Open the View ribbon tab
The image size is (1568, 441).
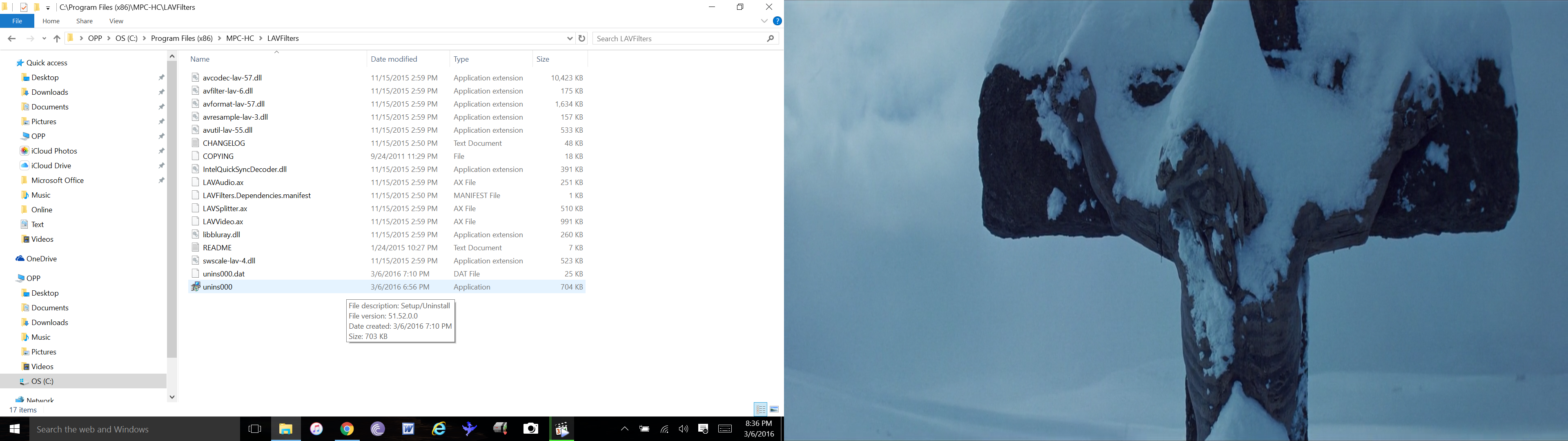[x=116, y=21]
